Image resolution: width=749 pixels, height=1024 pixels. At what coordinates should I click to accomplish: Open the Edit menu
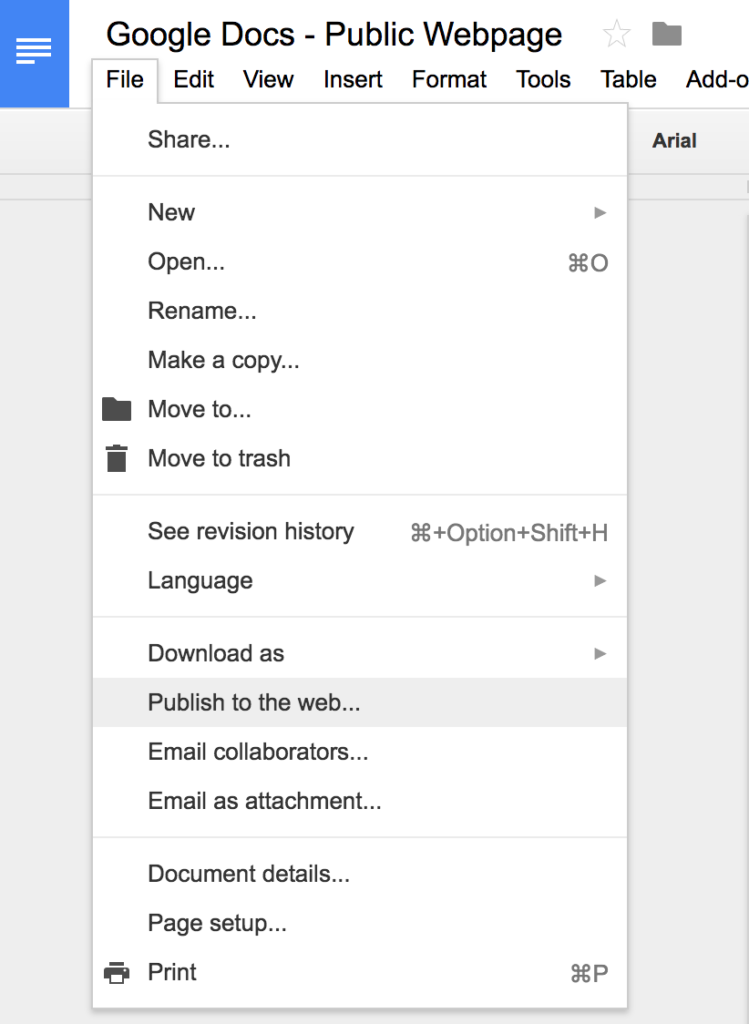click(193, 80)
